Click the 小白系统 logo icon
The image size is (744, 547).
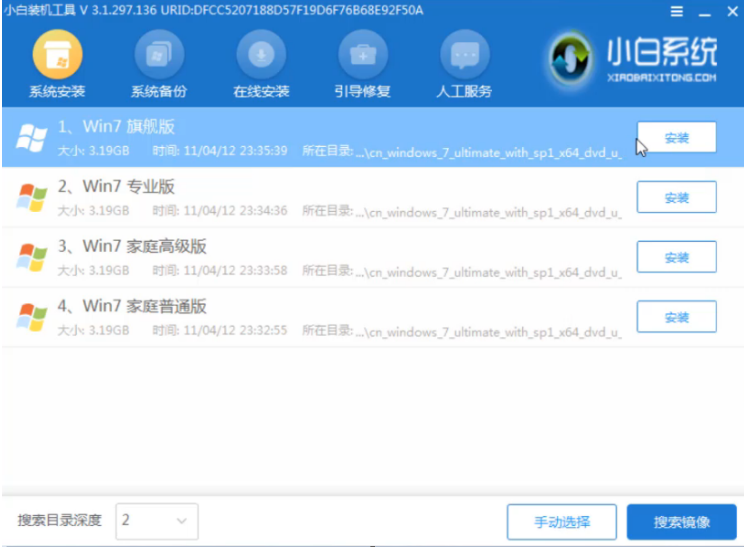tap(570, 59)
